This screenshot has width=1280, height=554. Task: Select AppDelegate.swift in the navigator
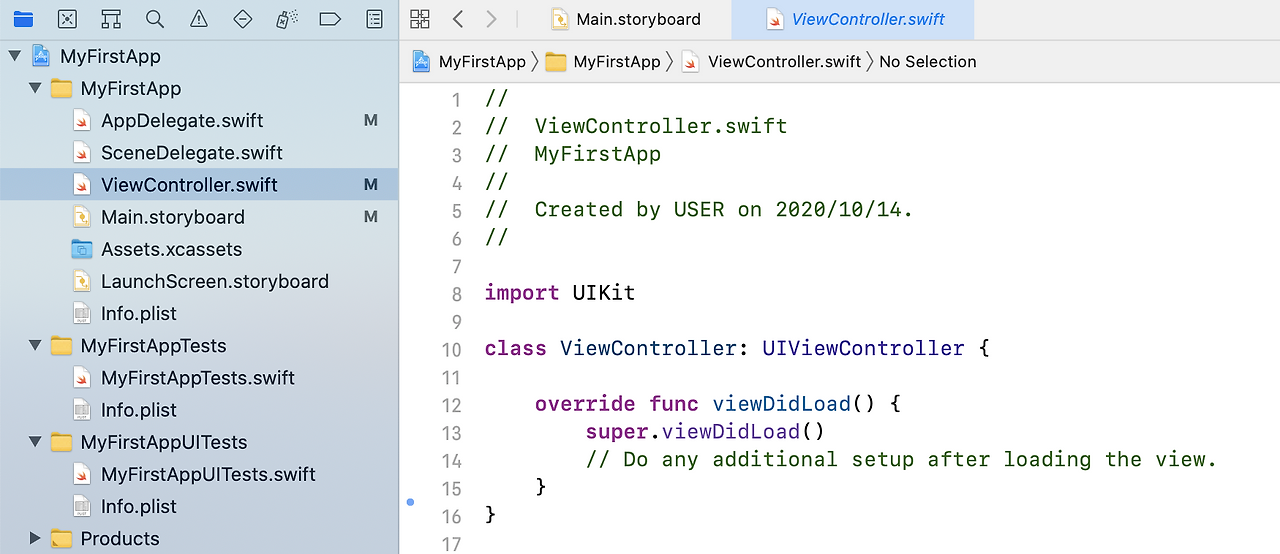pyautogui.click(x=198, y=120)
